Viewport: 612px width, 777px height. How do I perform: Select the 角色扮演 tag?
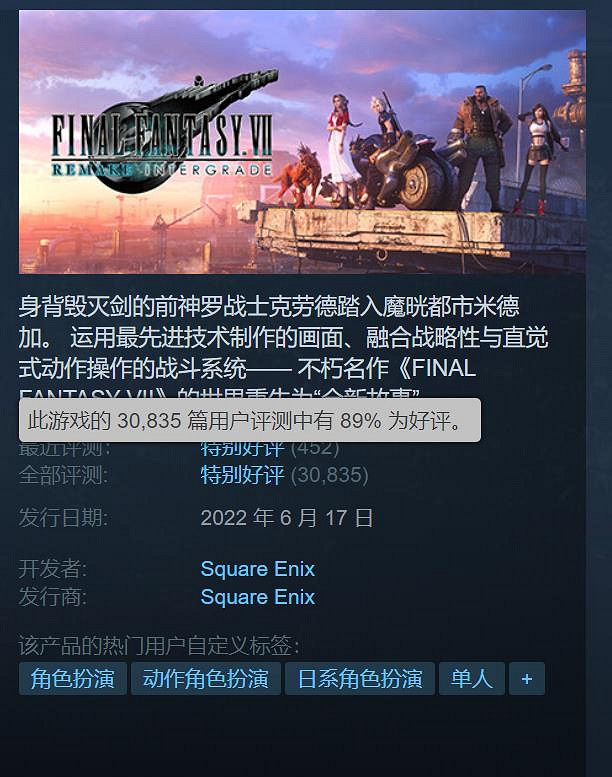(x=73, y=678)
